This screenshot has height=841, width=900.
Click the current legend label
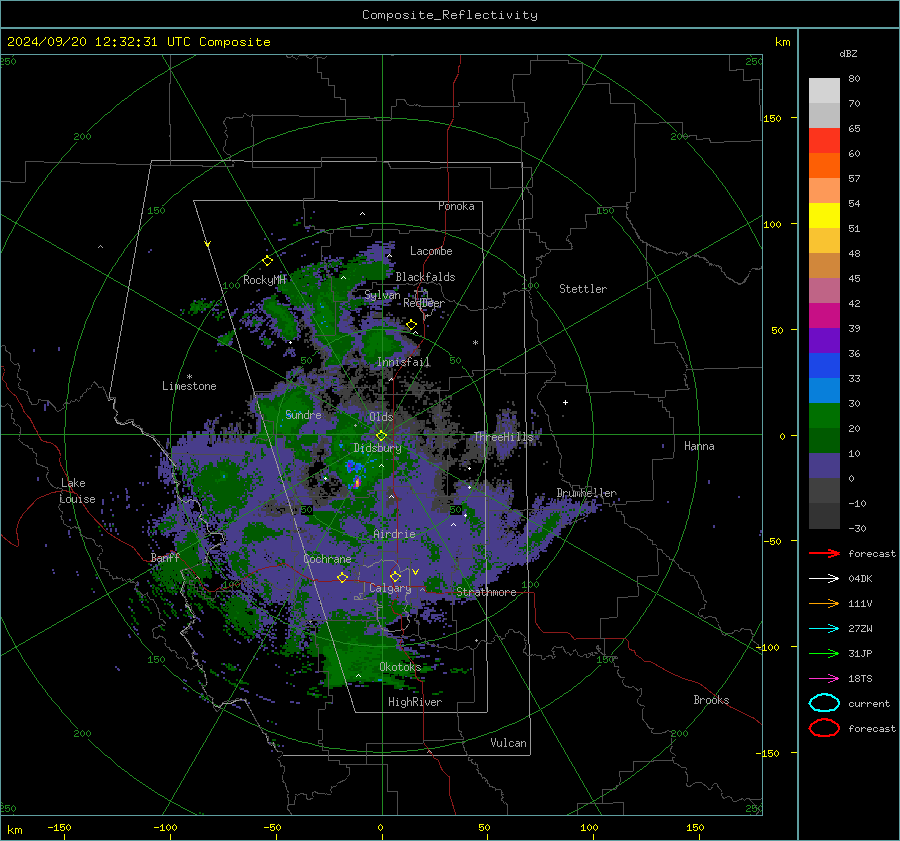click(x=869, y=704)
